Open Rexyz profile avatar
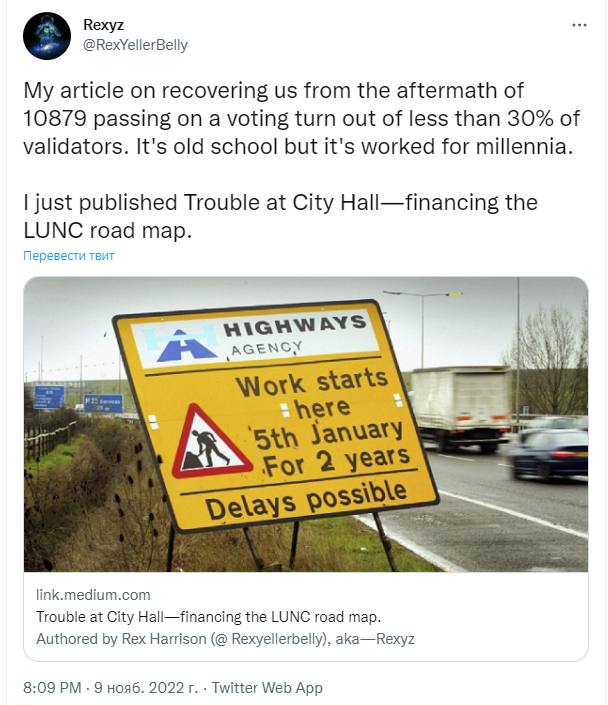Viewport: 608px width, 705px height. [47, 36]
